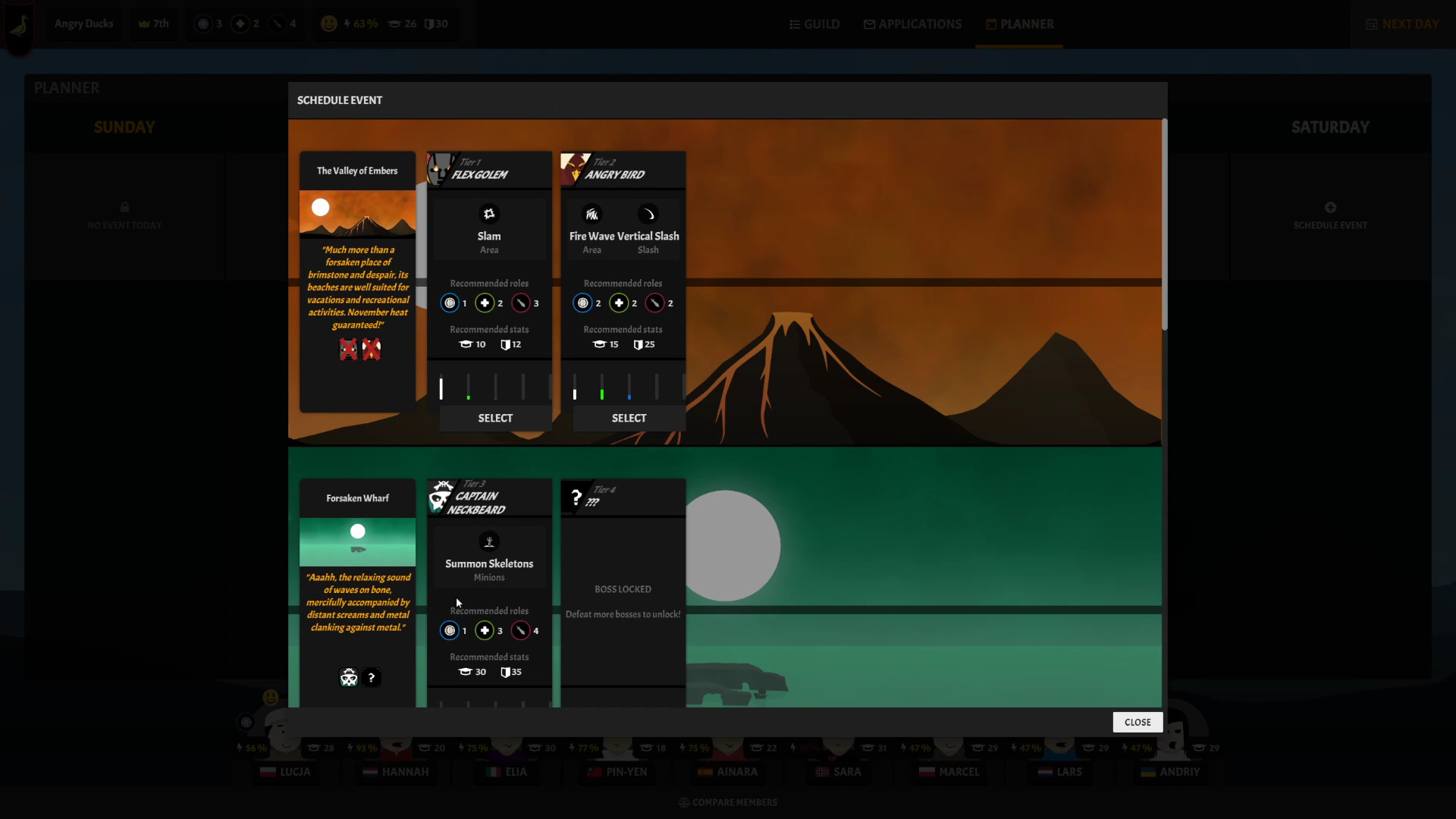Image resolution: width=1456 pixels, height=819 pixels.
Task: Click the guild mood smiley in the top bar
Action: click(x=328, y=23)
